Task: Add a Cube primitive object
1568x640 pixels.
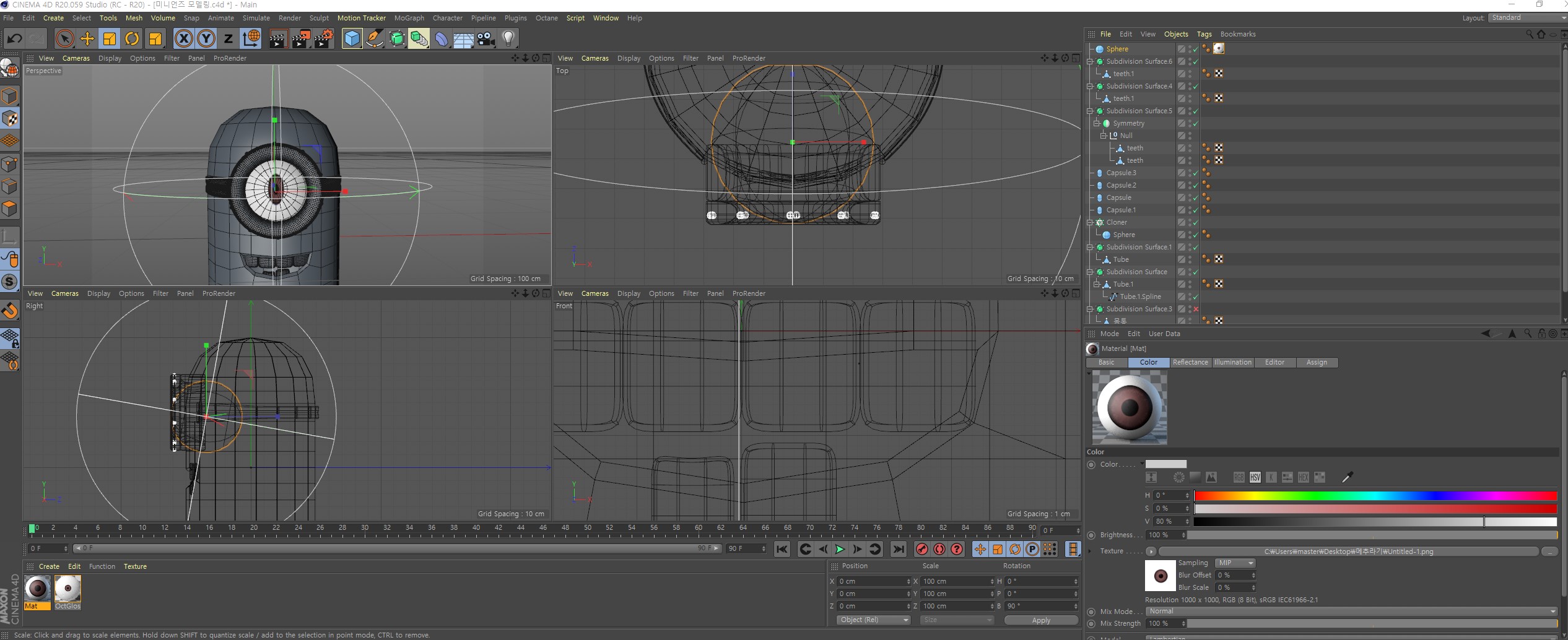Action: (352, 38)
